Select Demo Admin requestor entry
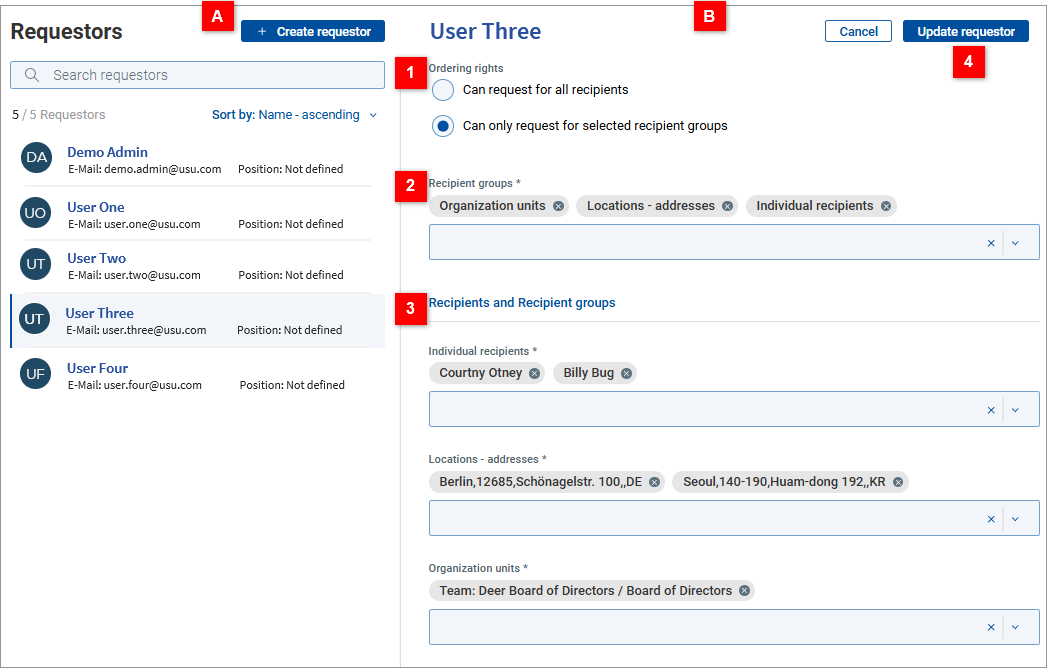 point(107,153)
